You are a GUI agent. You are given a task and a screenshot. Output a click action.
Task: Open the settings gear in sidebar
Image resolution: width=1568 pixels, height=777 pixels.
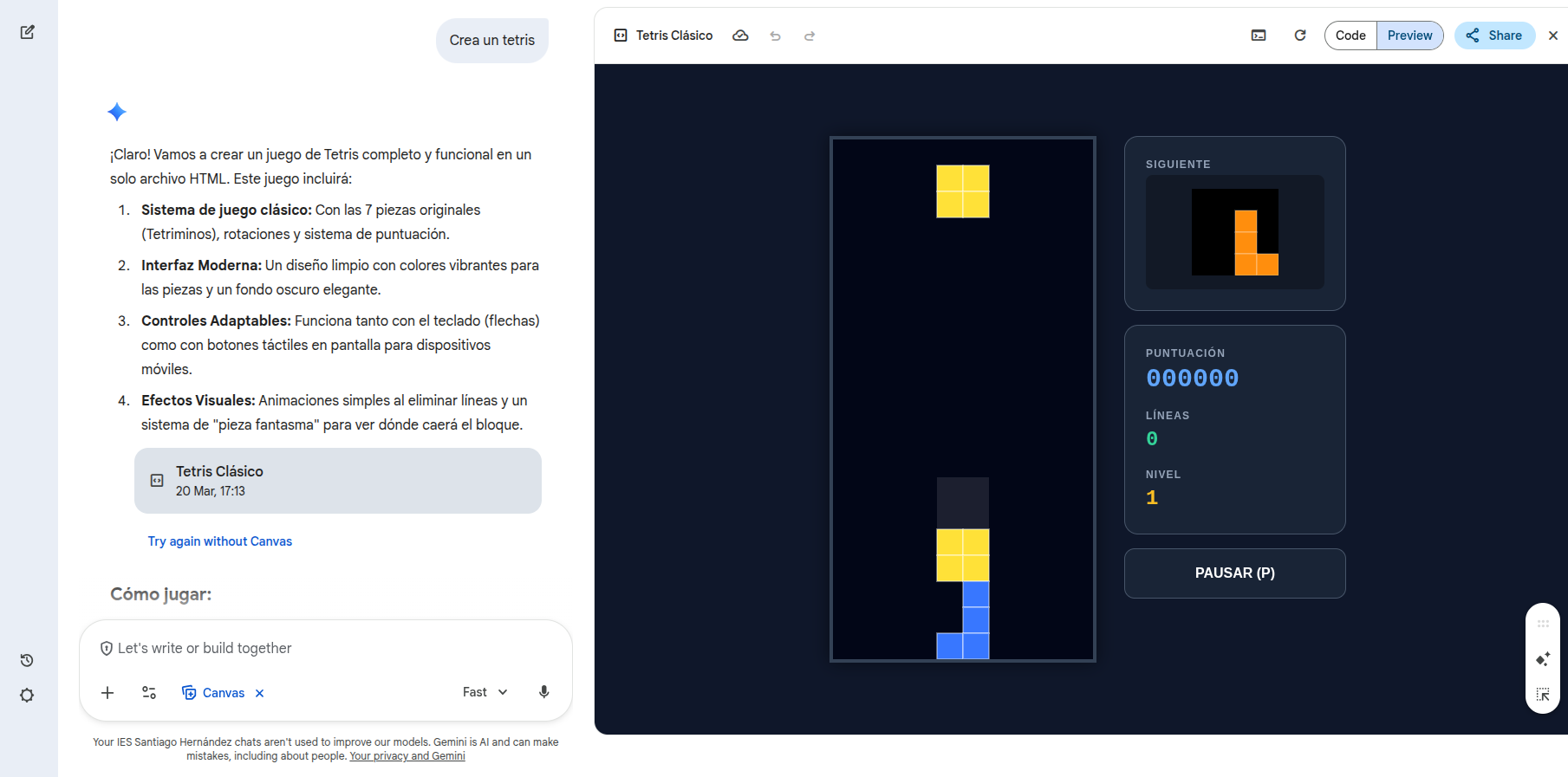click(x=27, y=696)
